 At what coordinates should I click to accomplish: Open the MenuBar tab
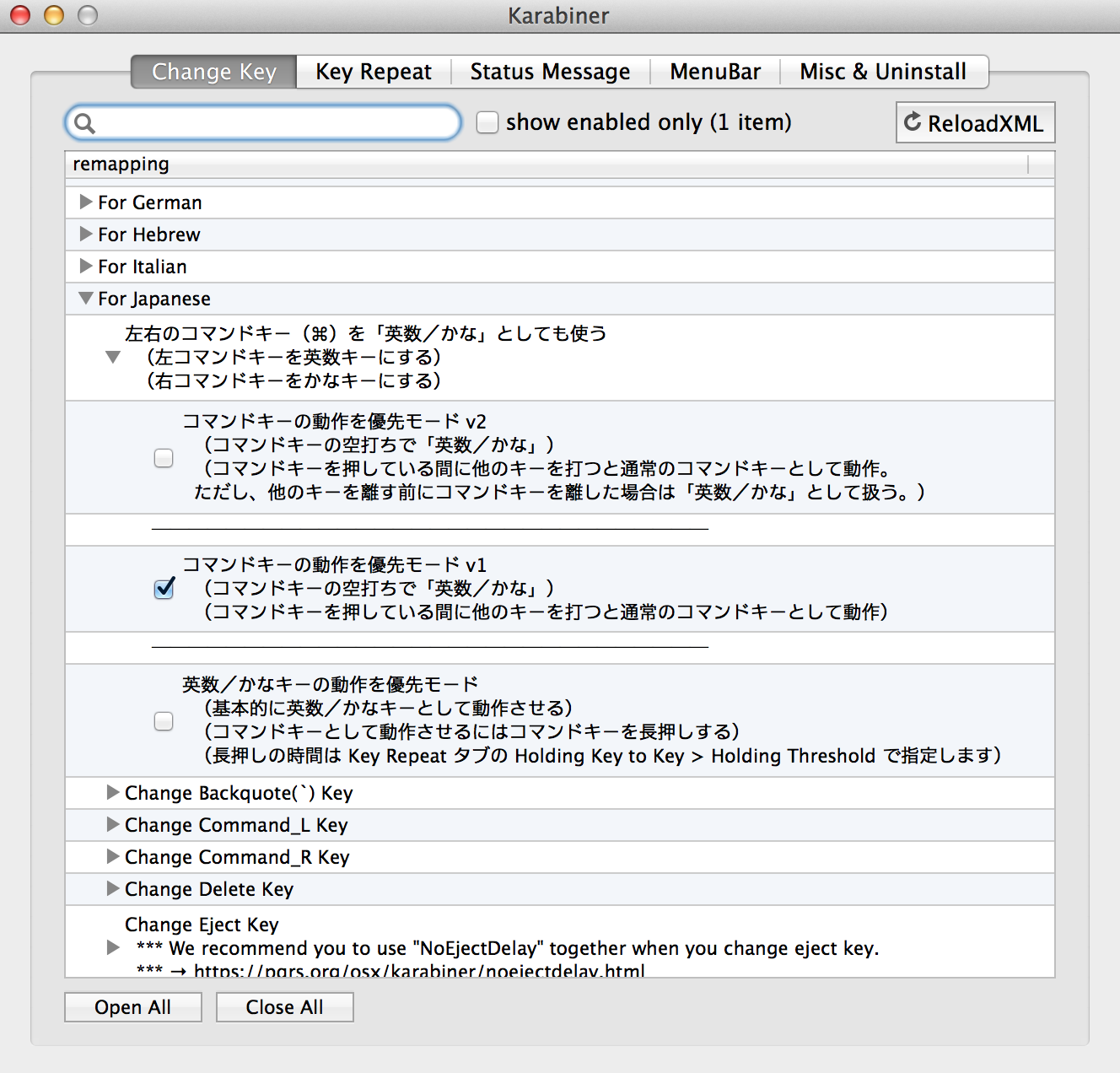click(715, 72)
